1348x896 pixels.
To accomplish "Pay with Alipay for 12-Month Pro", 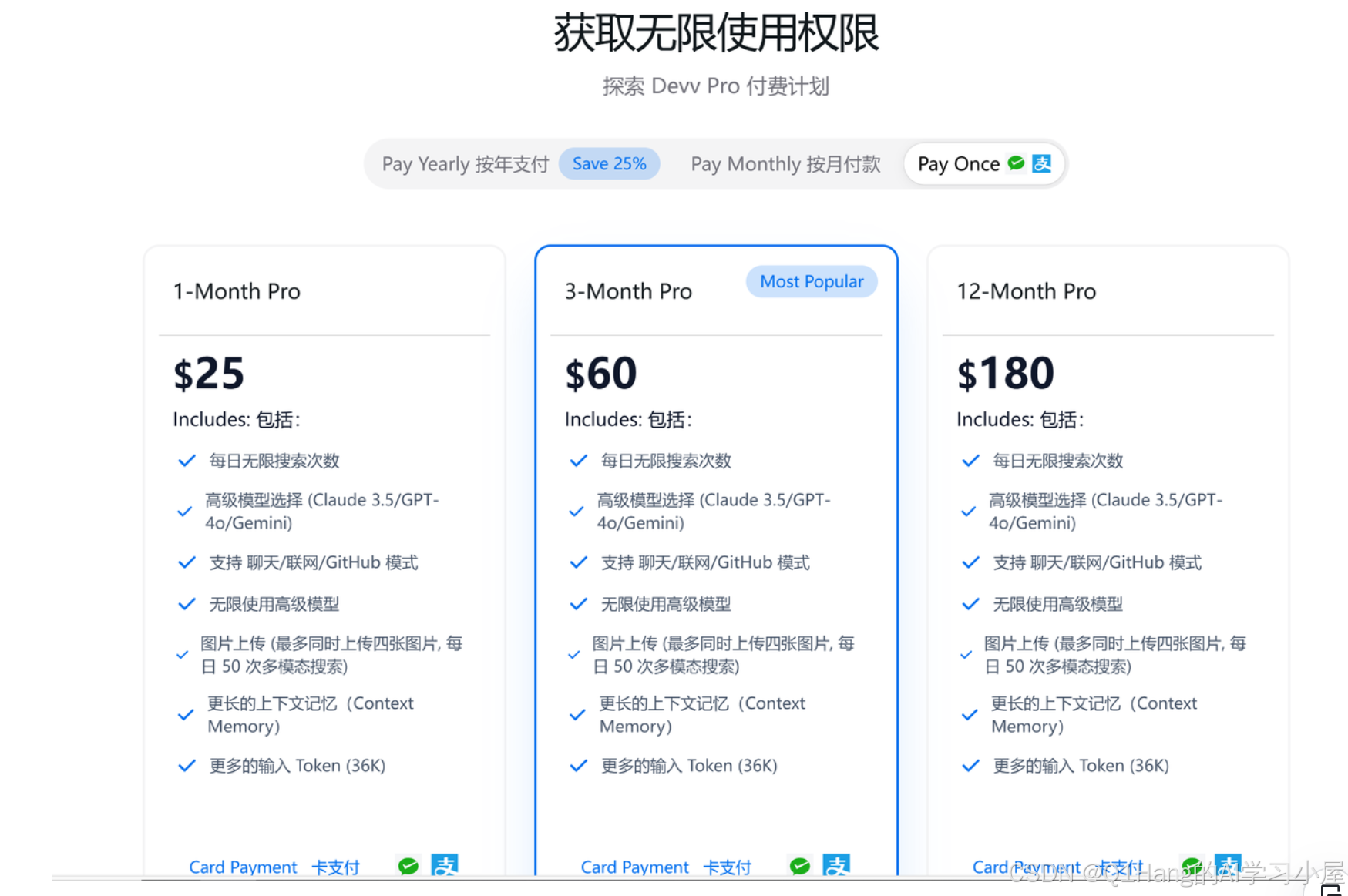I will pyautogui.click(x=1228, y=865).
